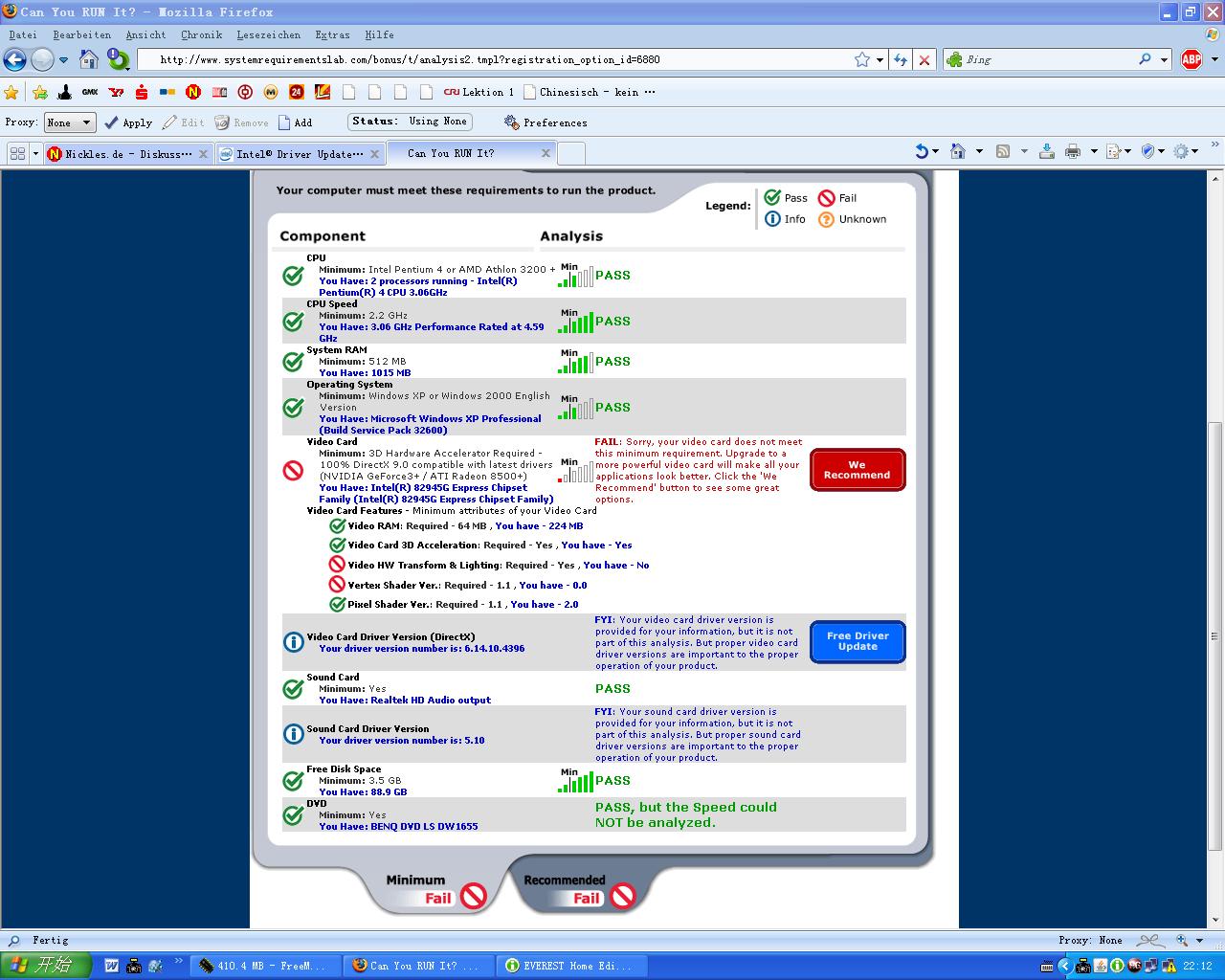Open the GMX bookmark icon
This screenshot has height=980, width=1225.
(x=90, y=92)
